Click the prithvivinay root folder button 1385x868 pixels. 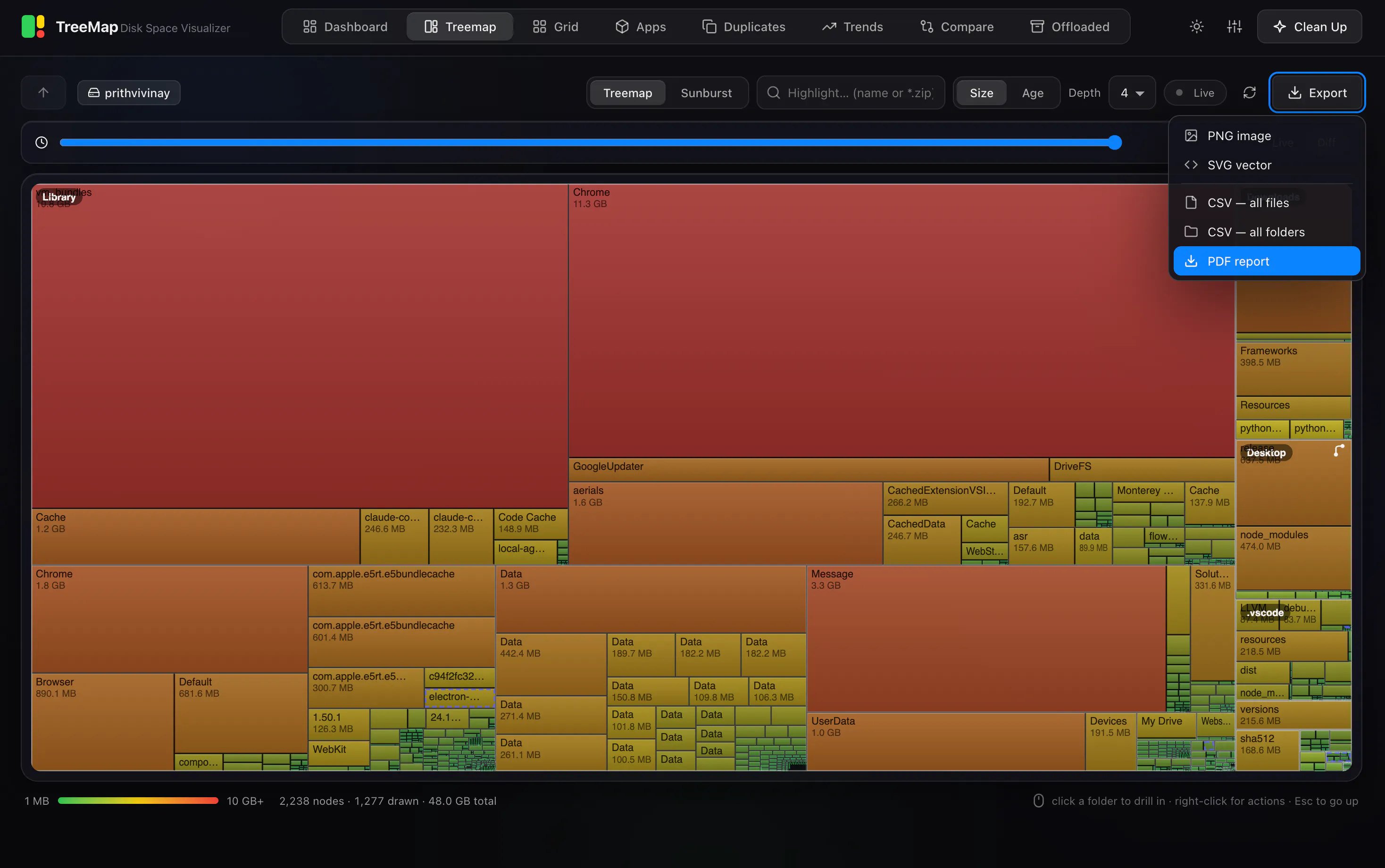[129, 92]
